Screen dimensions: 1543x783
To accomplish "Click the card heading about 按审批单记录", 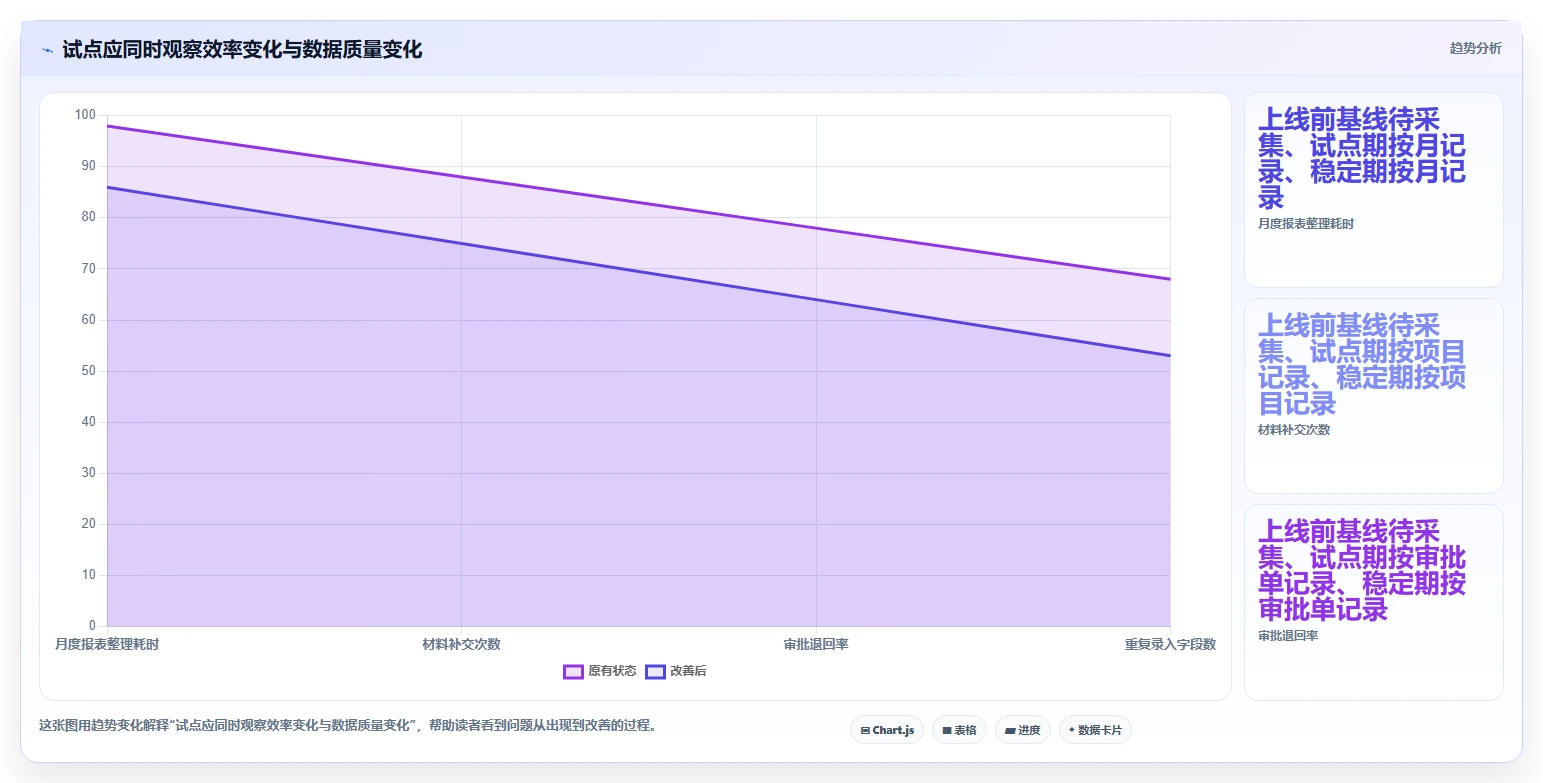I will 1362,570.
